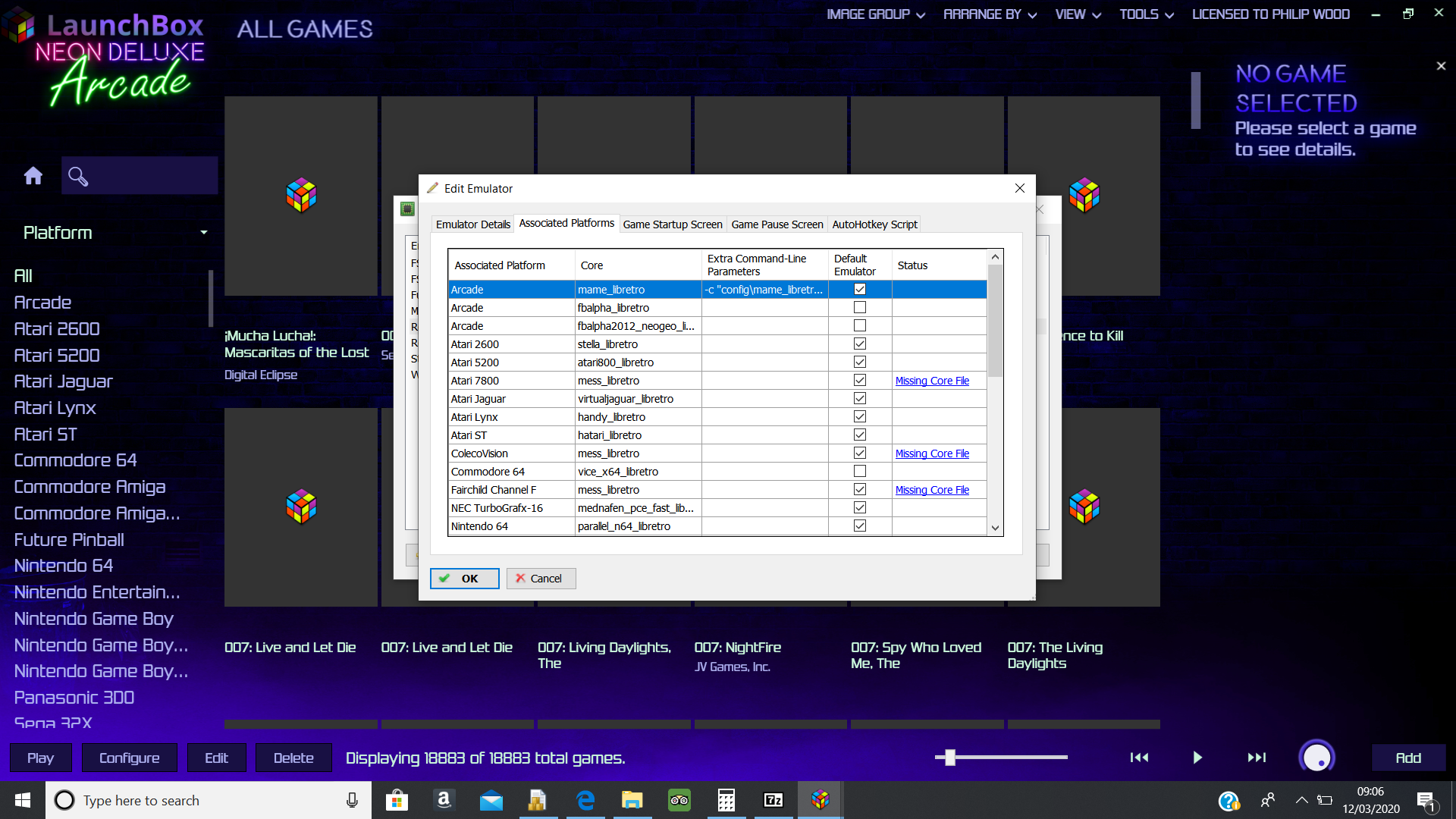
Task: Open the View menu
Action: click(x=1078, y=14)
